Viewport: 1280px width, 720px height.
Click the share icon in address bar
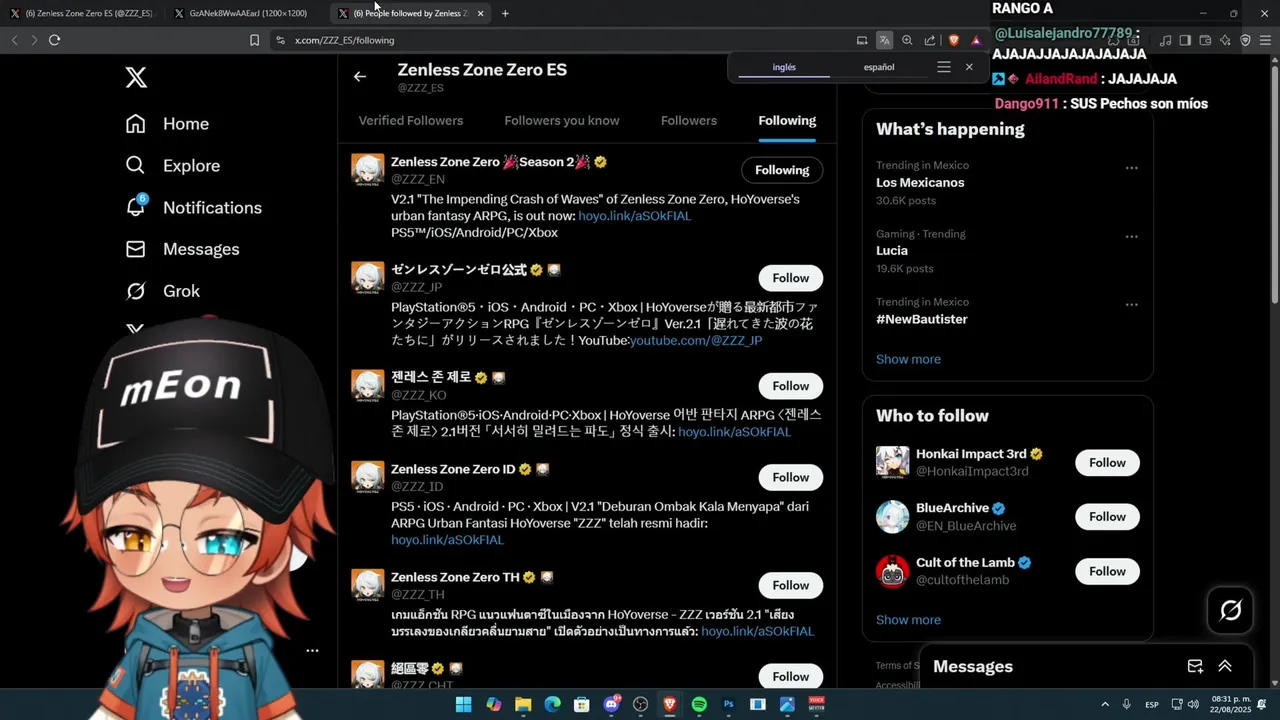[x=930, y=40]
